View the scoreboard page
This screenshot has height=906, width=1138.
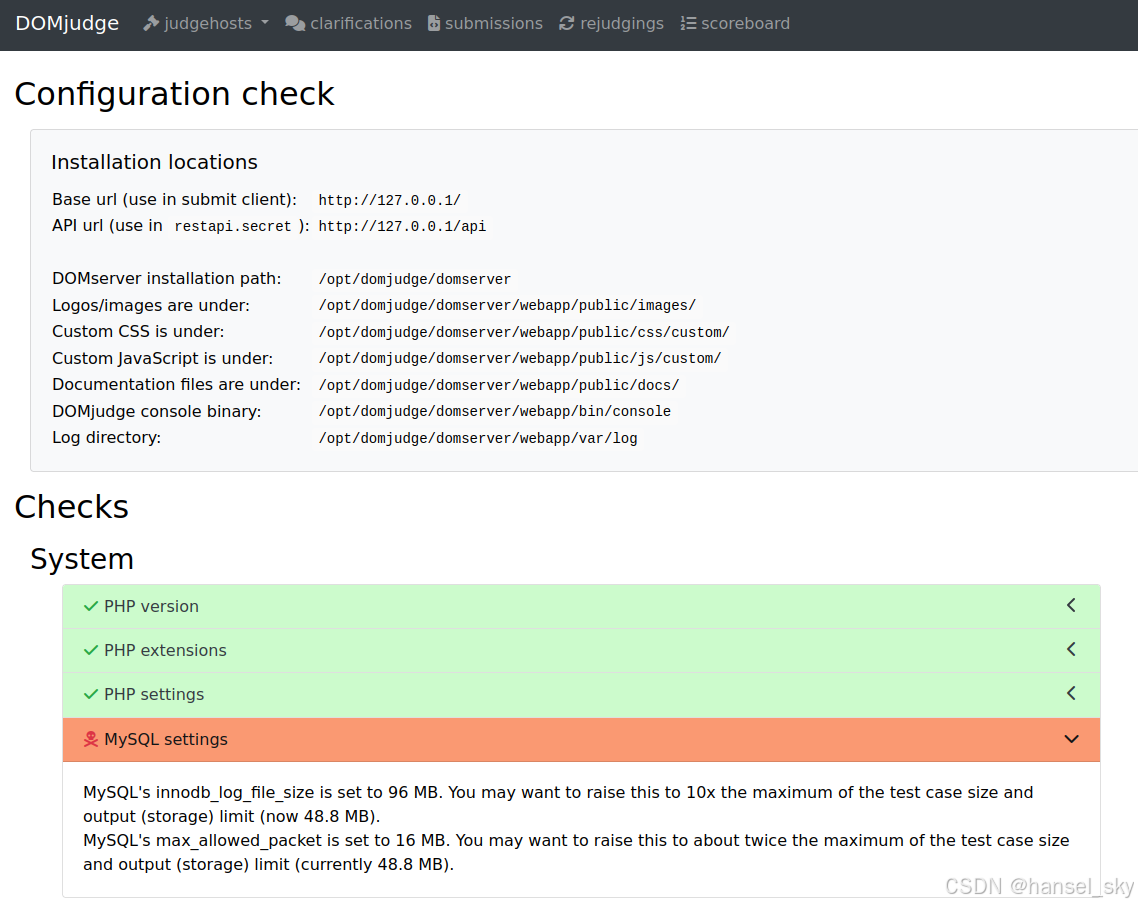pos(734,23)
